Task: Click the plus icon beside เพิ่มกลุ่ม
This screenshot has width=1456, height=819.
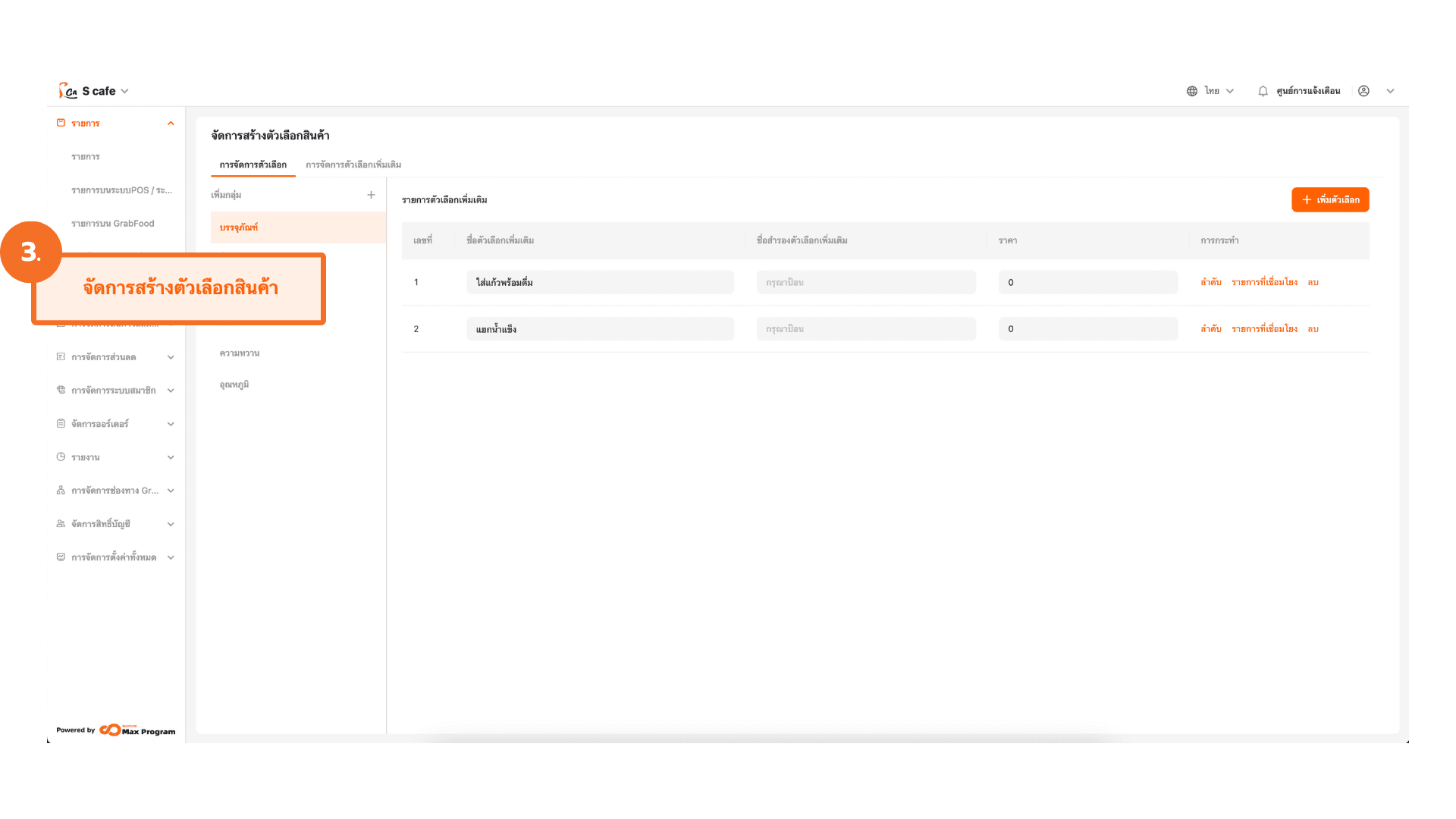Action: pyautogui.click(x=371, y=195)
